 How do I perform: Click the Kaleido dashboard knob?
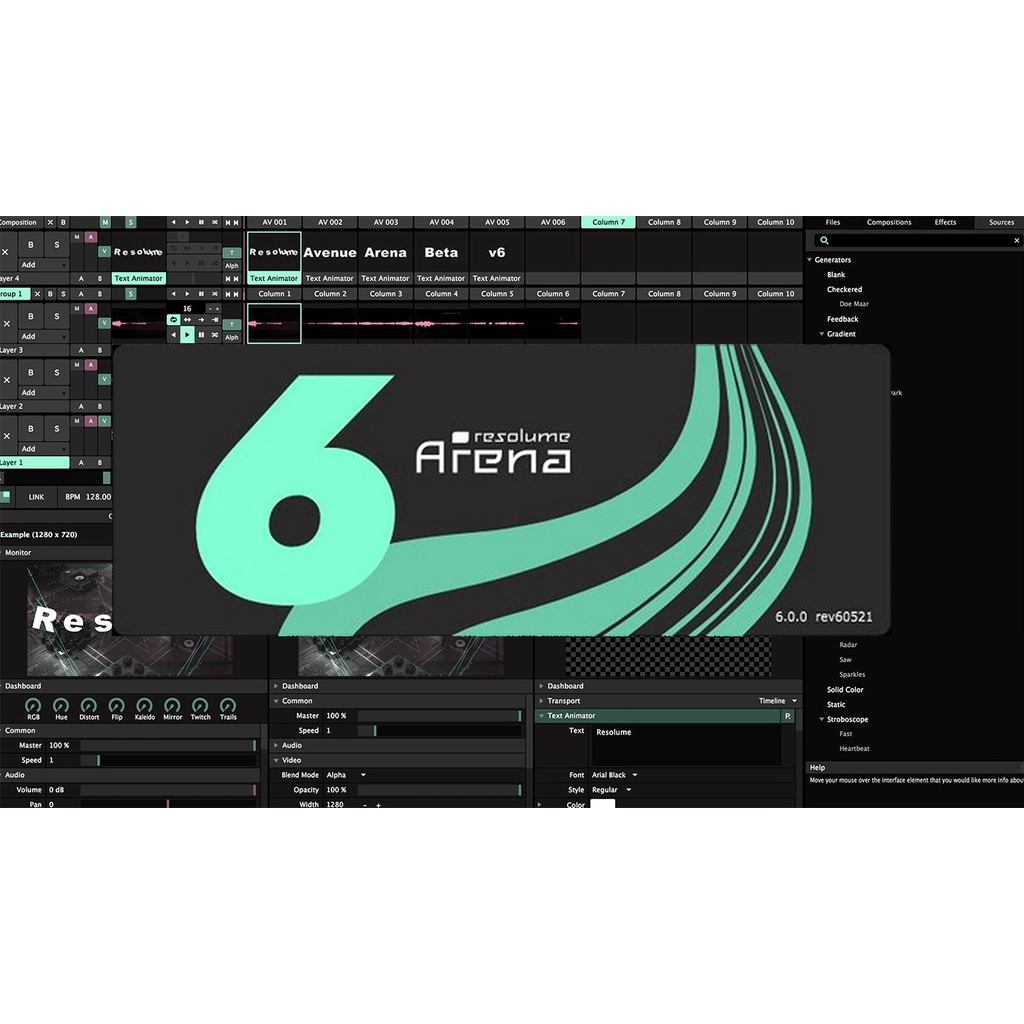[x=144, y=705]
